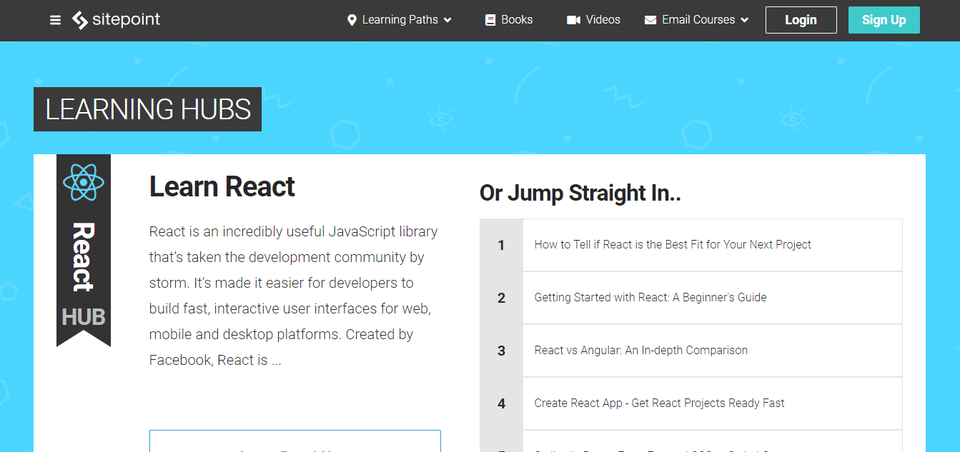
Task: Expand the Email Courses dropdown arrow
Action: (745, 20)
